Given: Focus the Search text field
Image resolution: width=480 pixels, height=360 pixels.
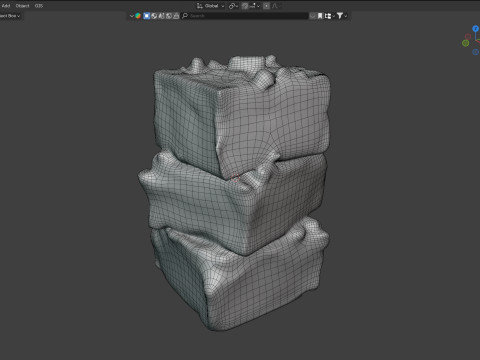Looking at the screenshot, I should [245, 16].
